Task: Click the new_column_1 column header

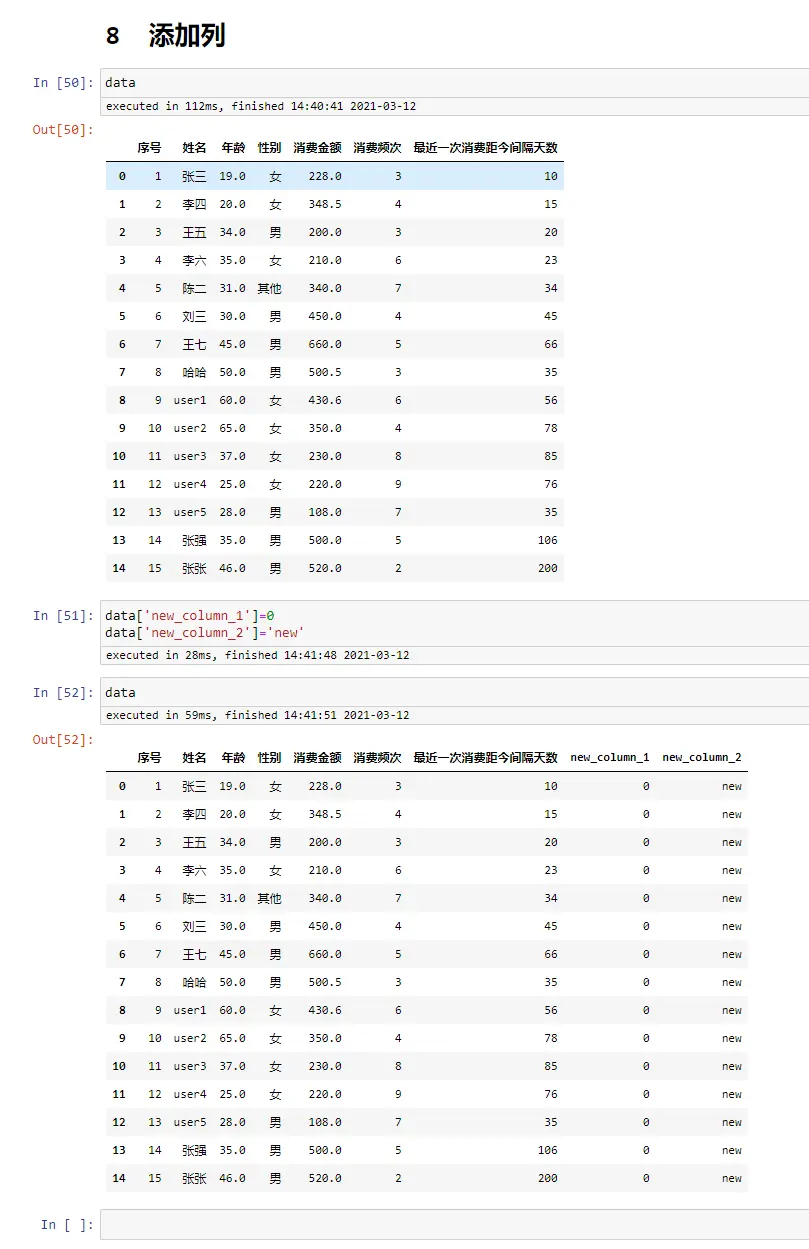Action: pos(609,757)
